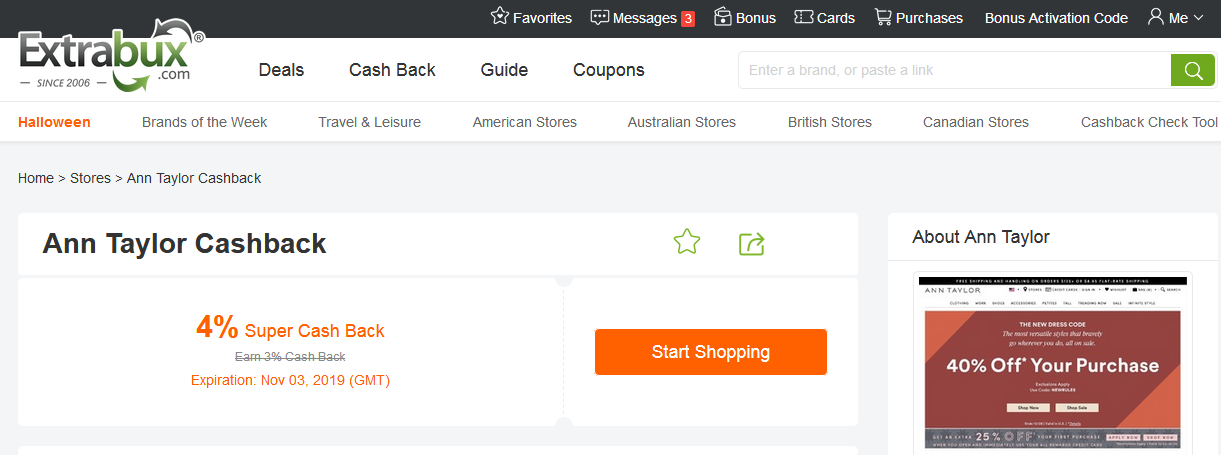The width and height of the screenshot is (1221, 455).
Task: Share Ann Taylor Cashback page
Action: coord(751,243)
